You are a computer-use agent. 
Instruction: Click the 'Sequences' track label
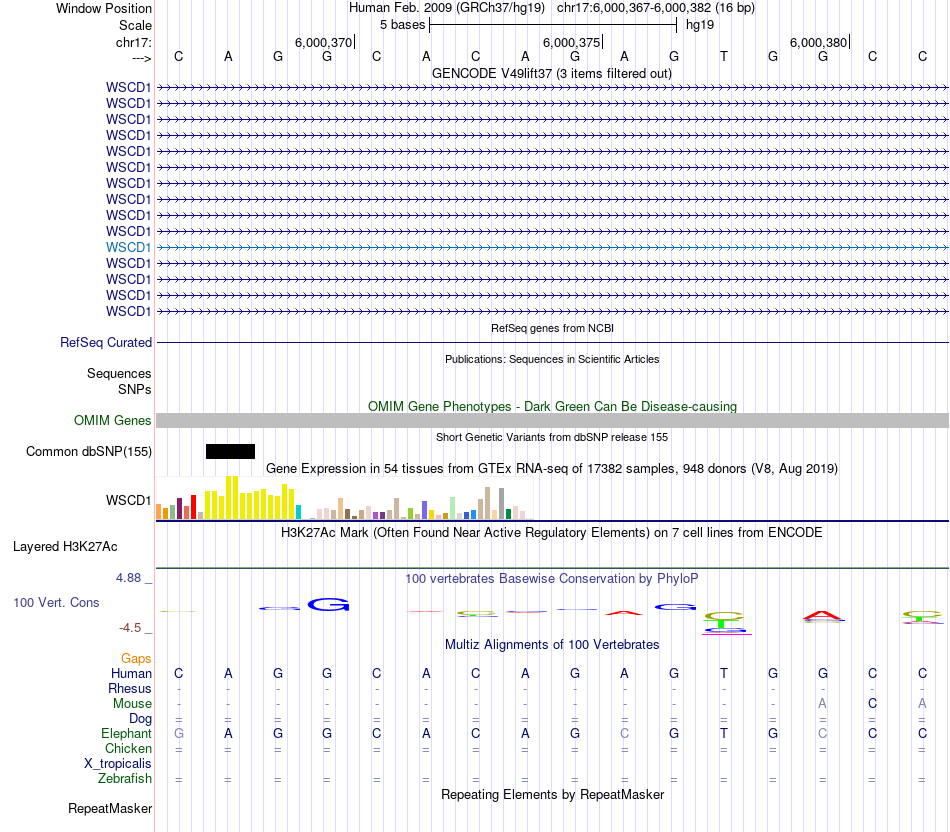119,373
